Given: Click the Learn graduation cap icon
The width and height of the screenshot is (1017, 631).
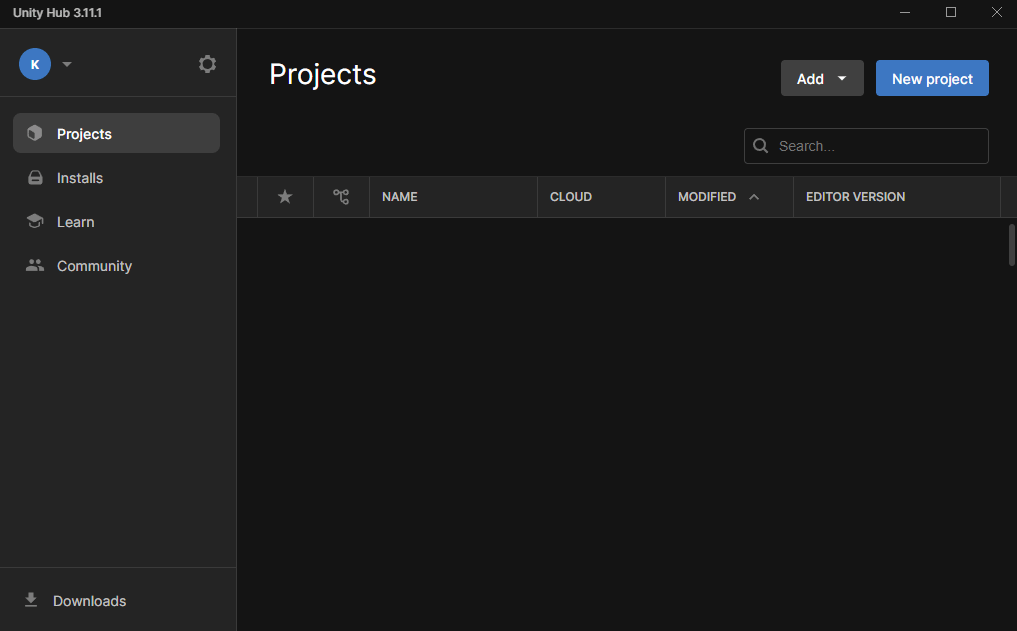Looking at the screenshot, I should [35, 222].
